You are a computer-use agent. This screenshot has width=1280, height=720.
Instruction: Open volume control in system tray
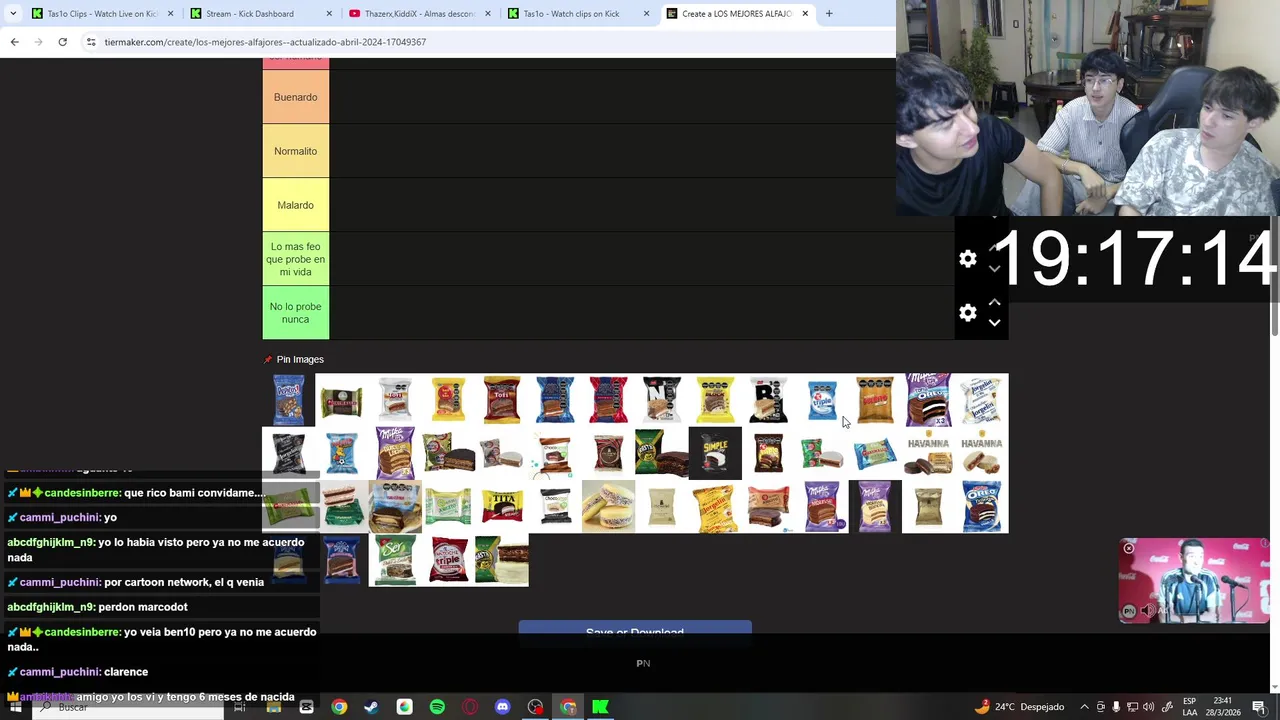tap(1148, 707)
